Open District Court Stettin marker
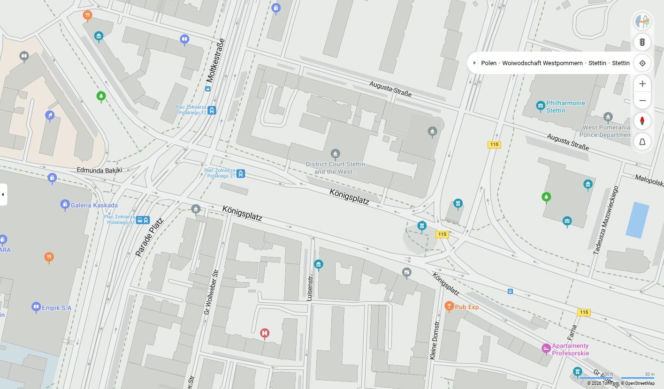This screenshot has height=389, width=664. coord(335,153)
